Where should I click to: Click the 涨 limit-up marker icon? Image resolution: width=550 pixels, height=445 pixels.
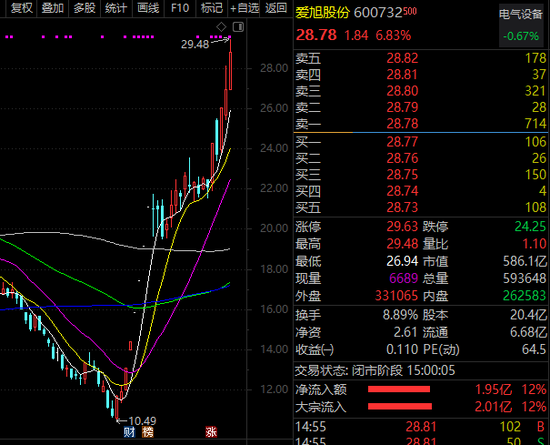coord(211,432)
